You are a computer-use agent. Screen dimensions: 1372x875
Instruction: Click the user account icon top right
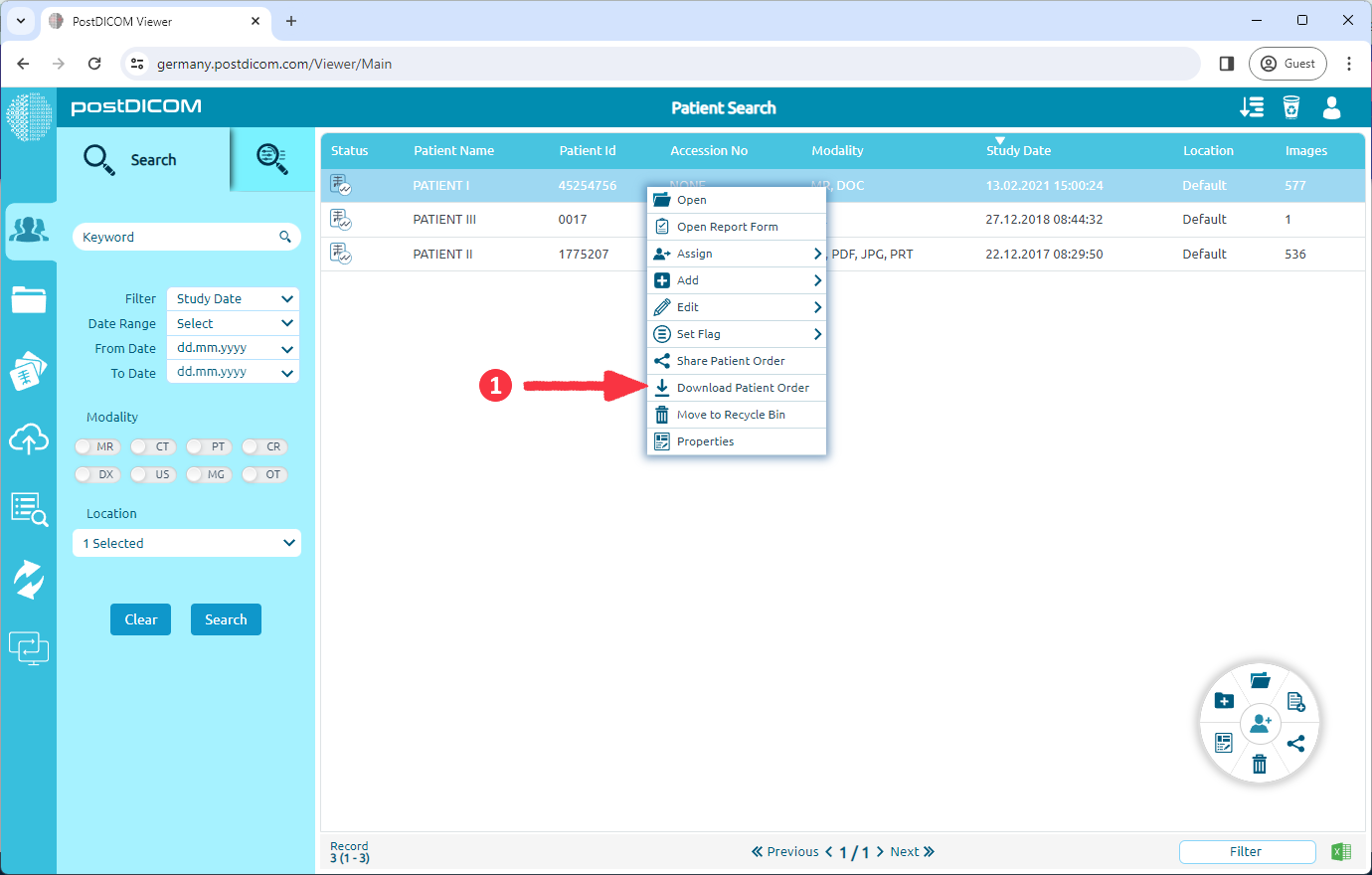(x=1331, y=107)
